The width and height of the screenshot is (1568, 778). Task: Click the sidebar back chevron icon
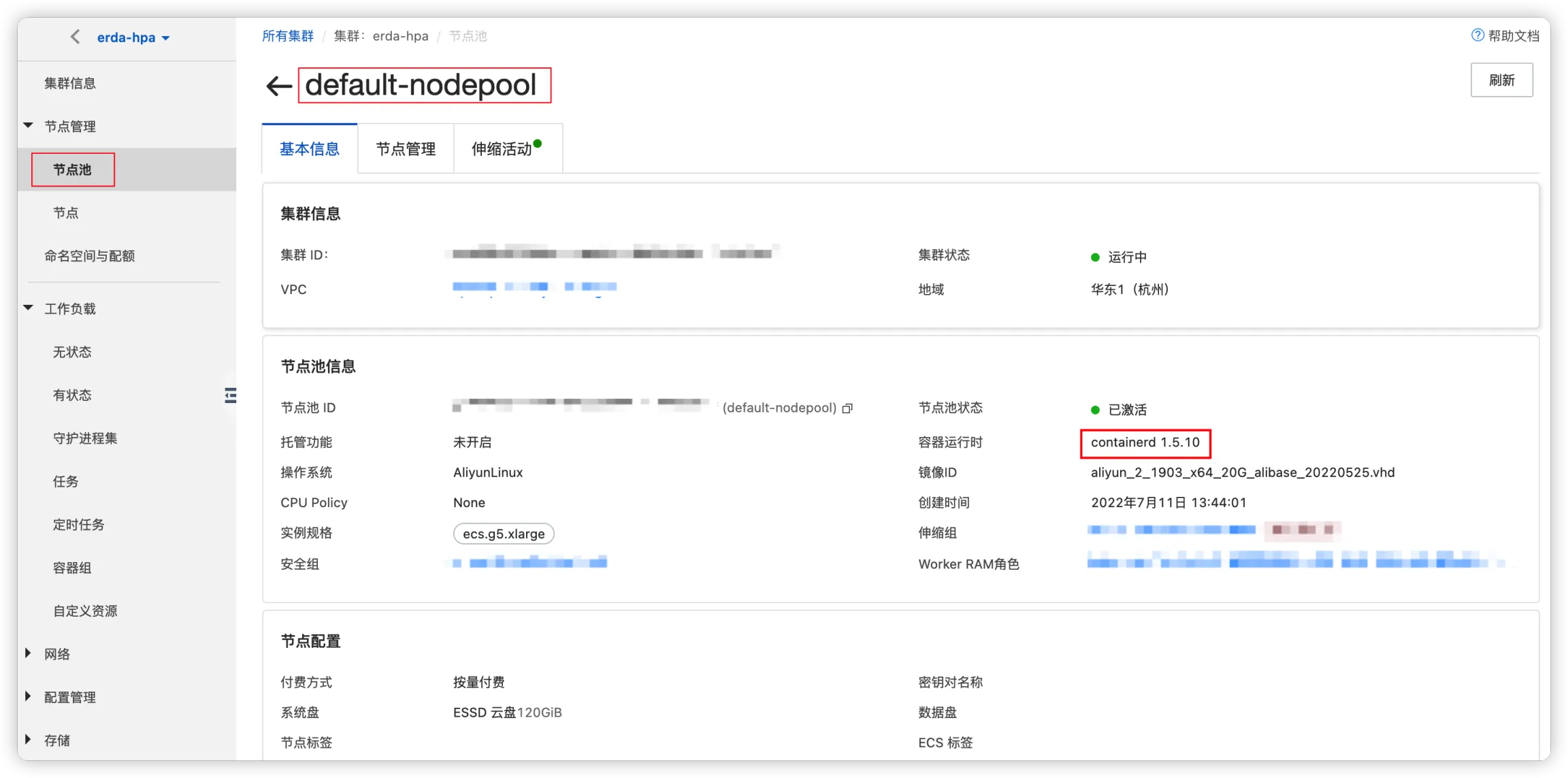pos(75,37)
